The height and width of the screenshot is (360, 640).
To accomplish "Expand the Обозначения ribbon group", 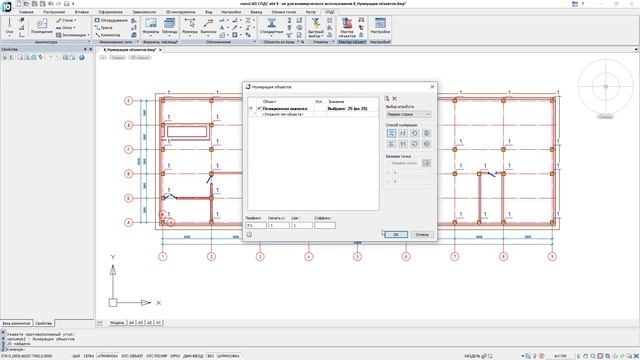I will pos(255,42).
